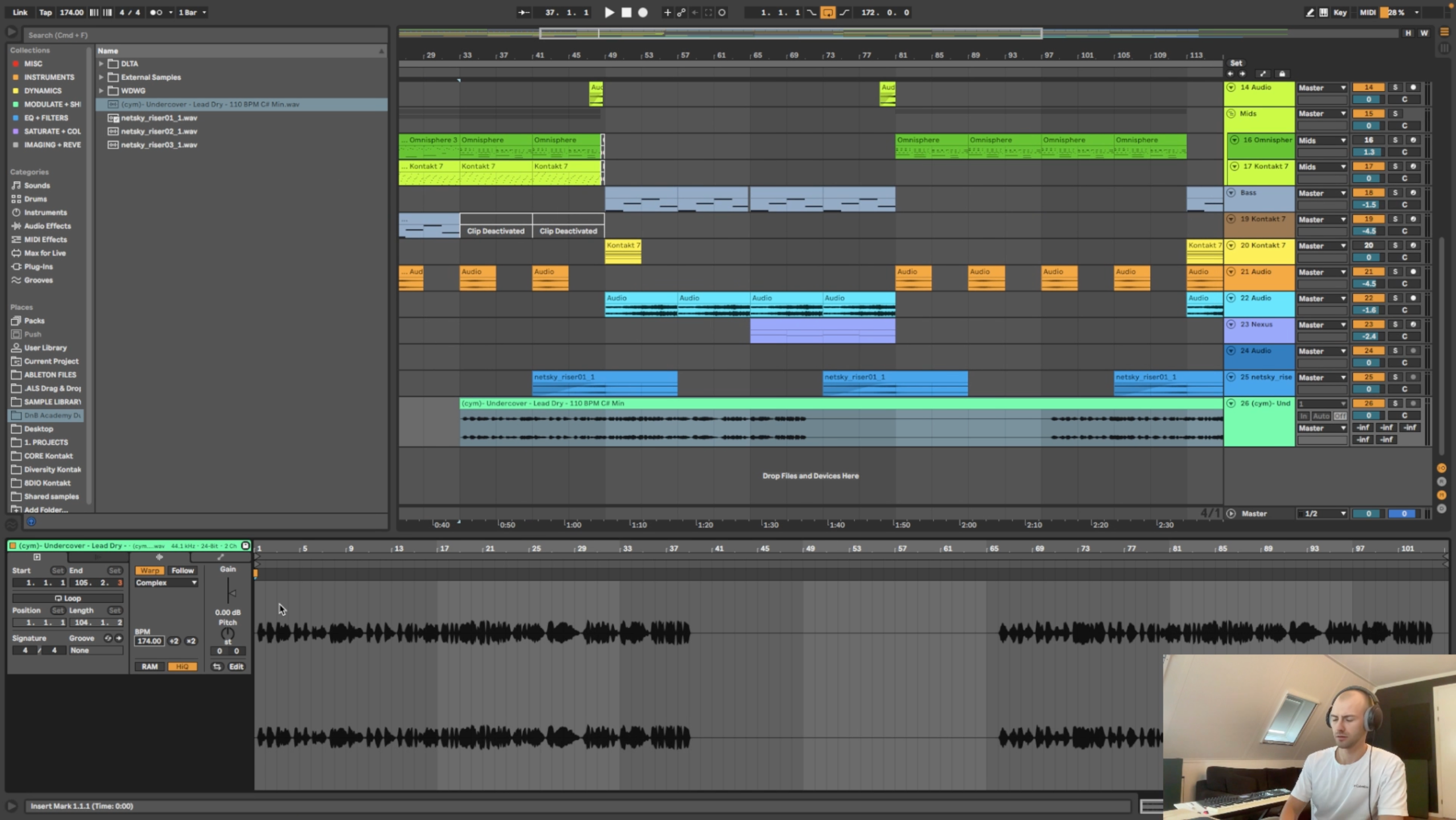Image resolution: width=1456 pixels, height=820 pixels.
Task: Click the Reverse sample button in clip view
Action: (217, 666)
